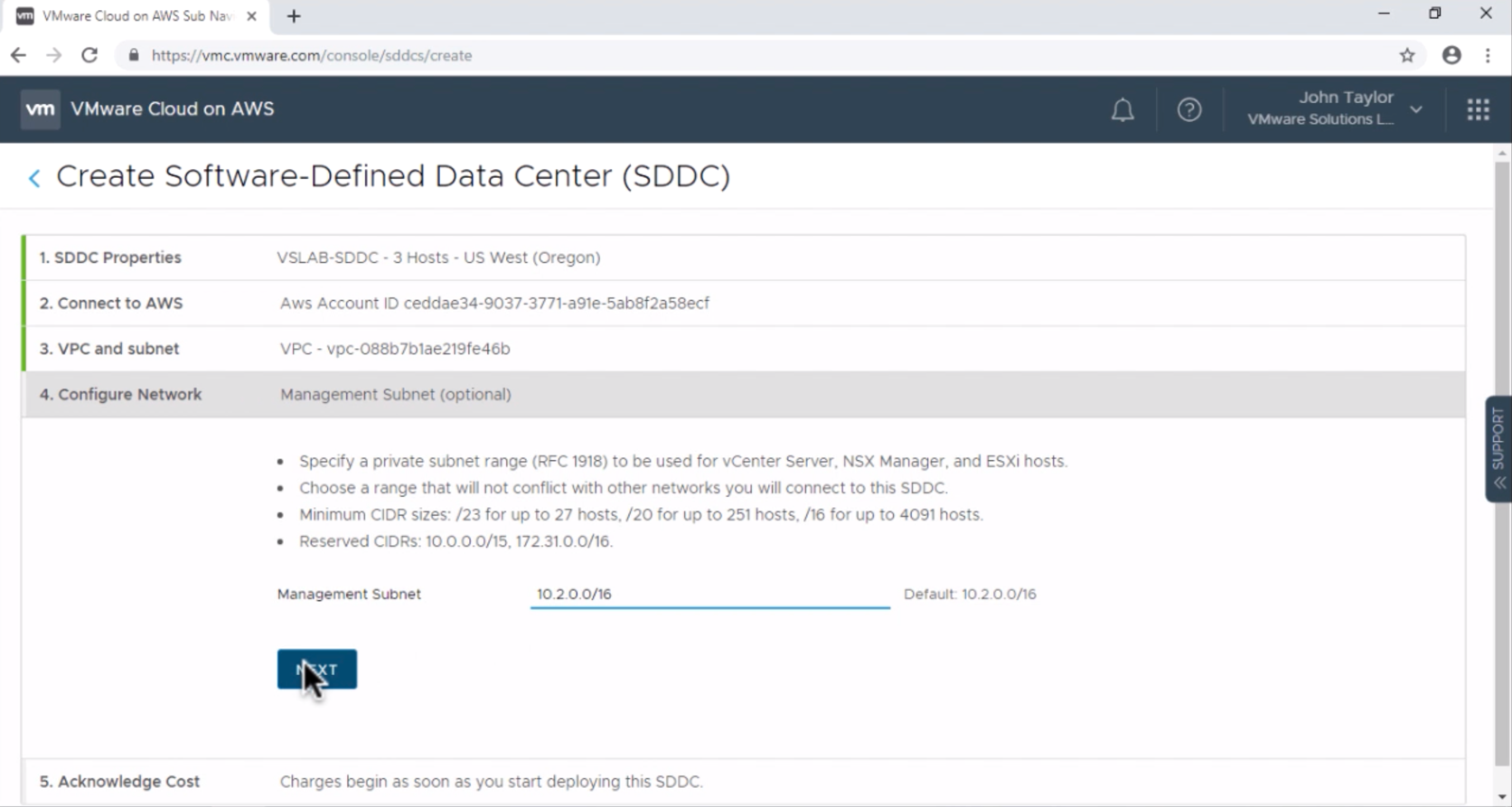
Task: Restore down the browser window
Action: (1434, 14)
